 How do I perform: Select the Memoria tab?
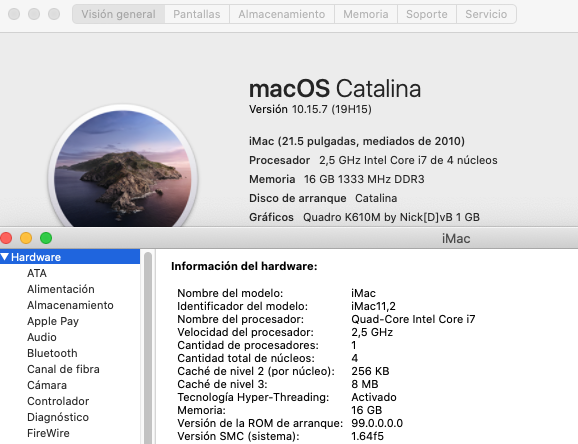coord(366,14)
